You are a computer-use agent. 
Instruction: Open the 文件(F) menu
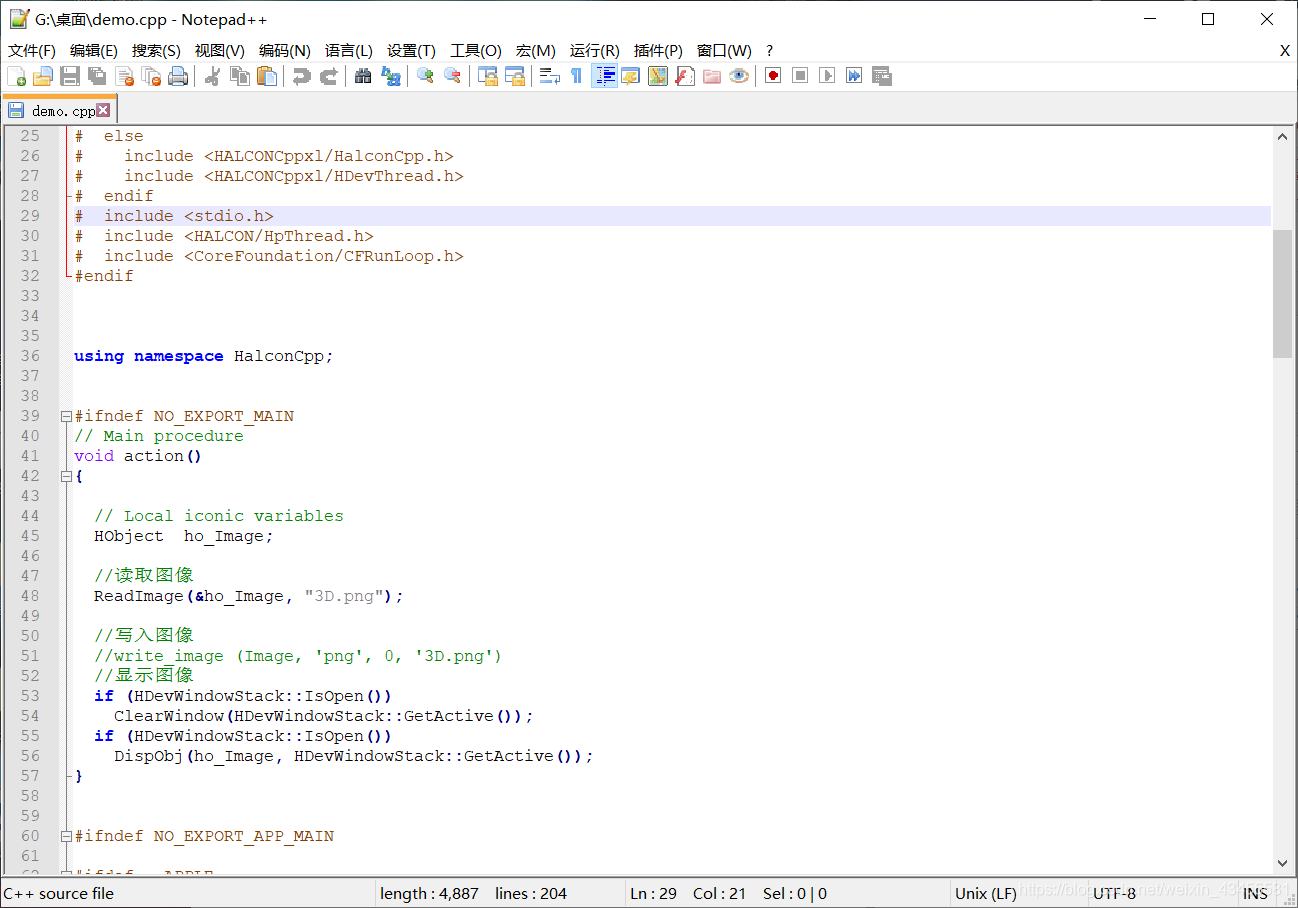[32, 51]
